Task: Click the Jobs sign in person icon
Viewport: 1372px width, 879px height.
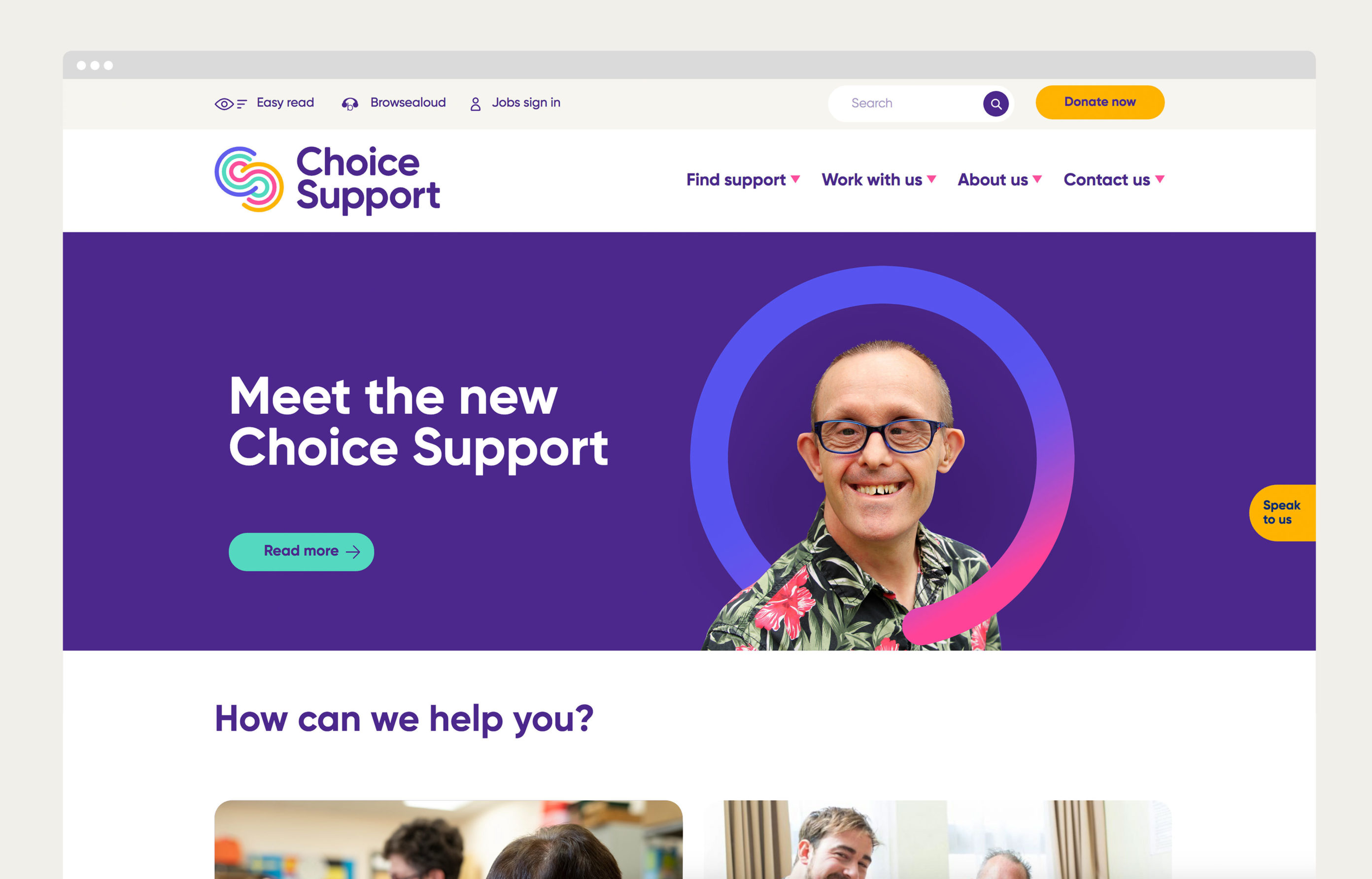Action: click(x=476, y=104)
